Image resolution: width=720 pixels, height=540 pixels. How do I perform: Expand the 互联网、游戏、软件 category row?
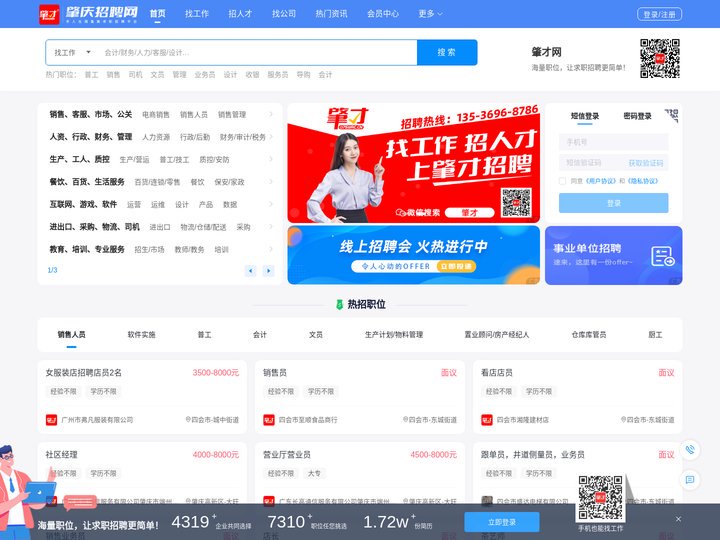tap(271, 204)
